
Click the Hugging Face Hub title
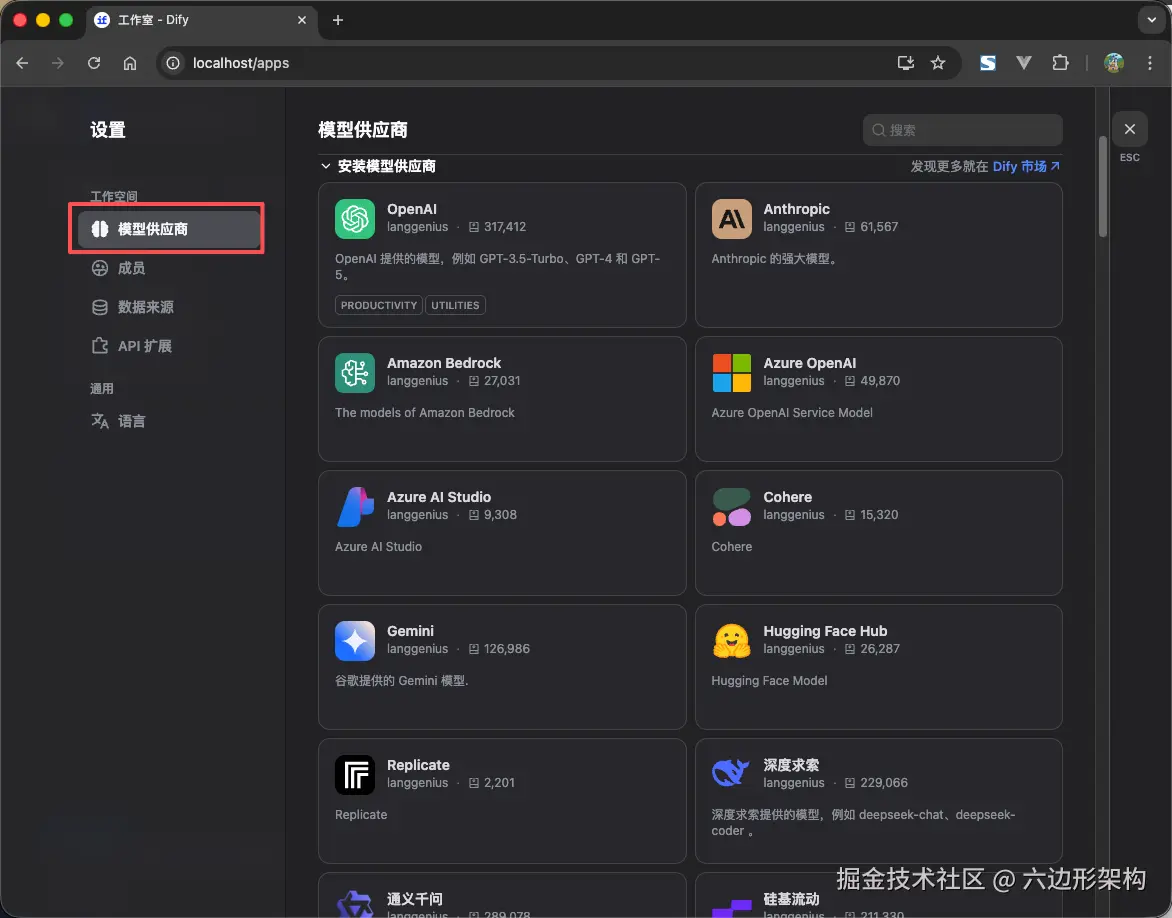coord(825,631)
